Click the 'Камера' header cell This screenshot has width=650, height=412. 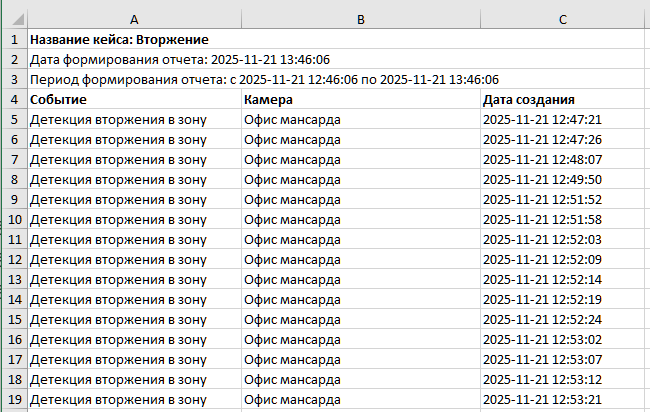pos(268,100)
